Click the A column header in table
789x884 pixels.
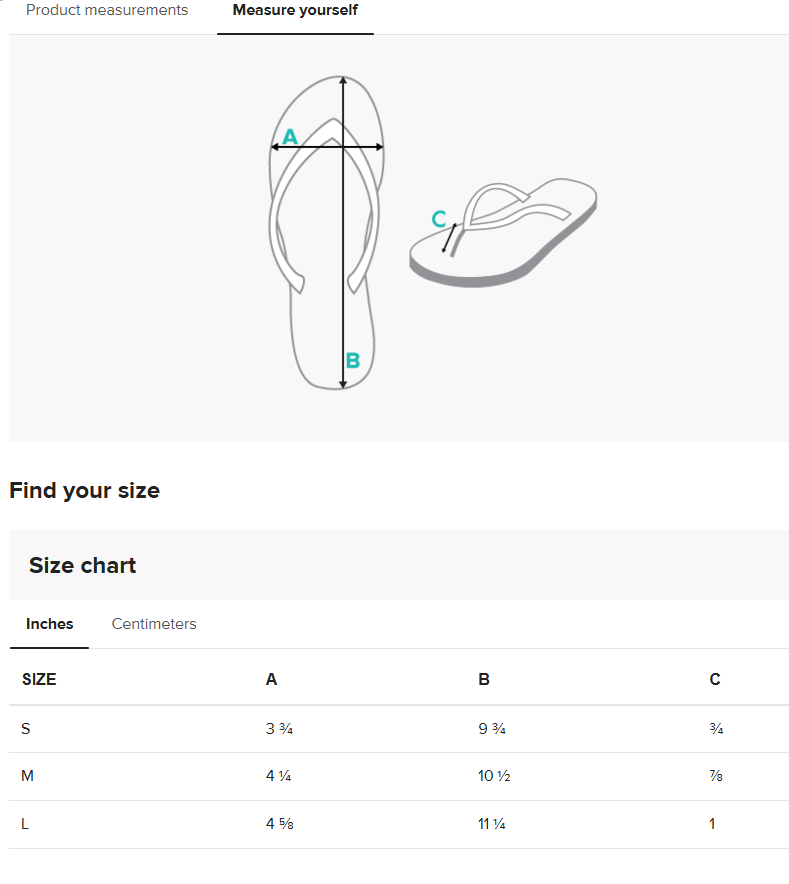271,680
